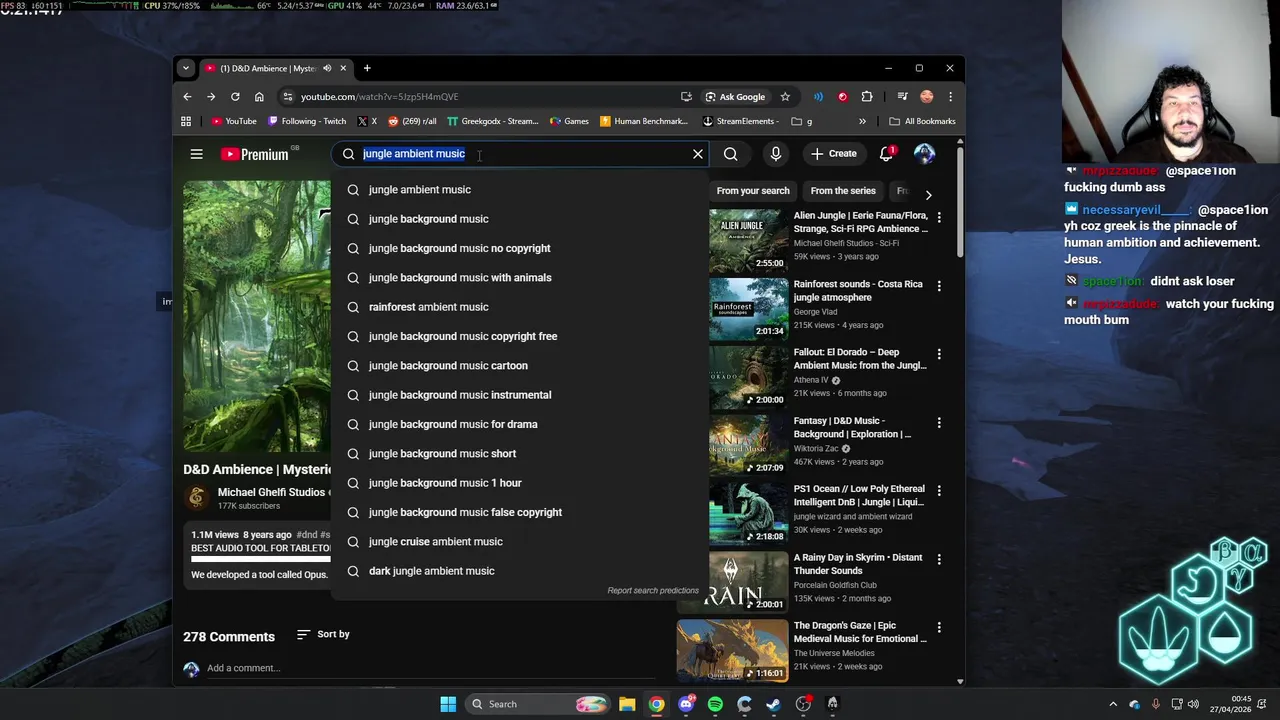Show hidden system tray icons
This screenshot has width=1280, height=720.
(1113, 704)
